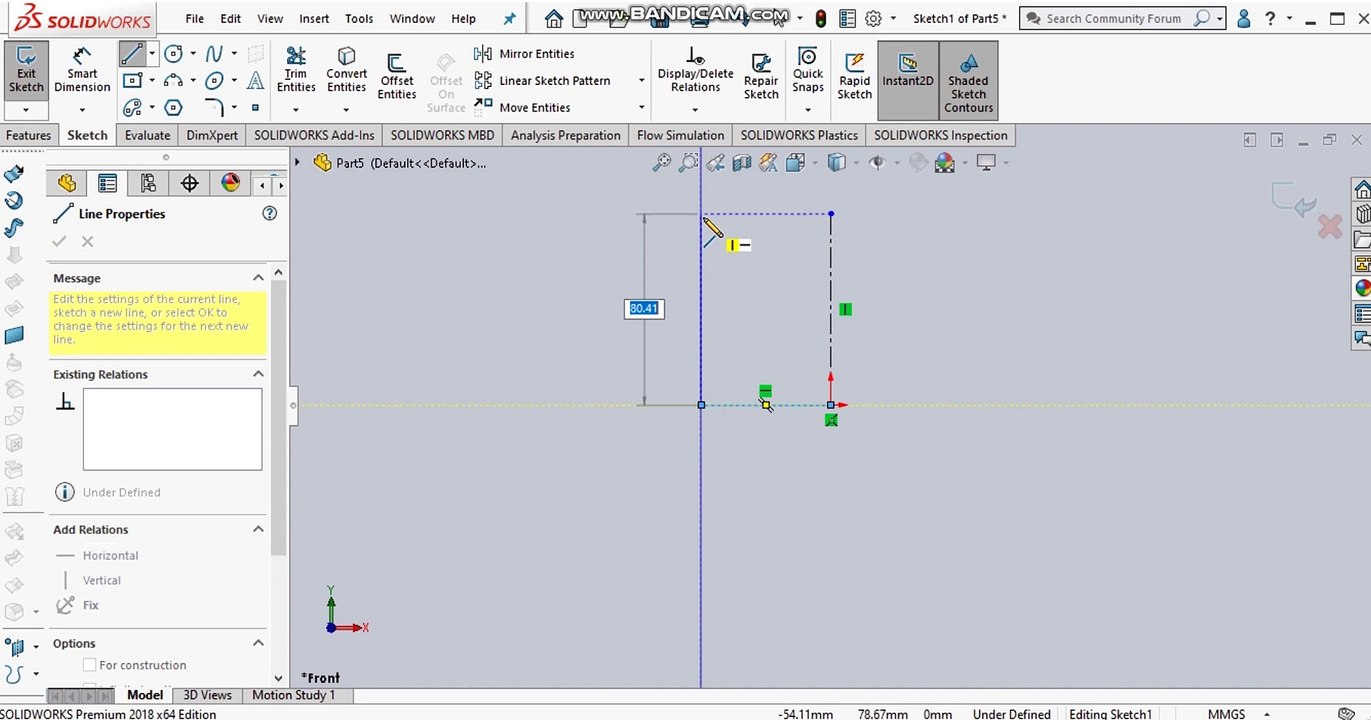Image resolution: width=1371 pixels, height=720 pixels.
Task: Collapse the Options section
Action: coord(258,643)
